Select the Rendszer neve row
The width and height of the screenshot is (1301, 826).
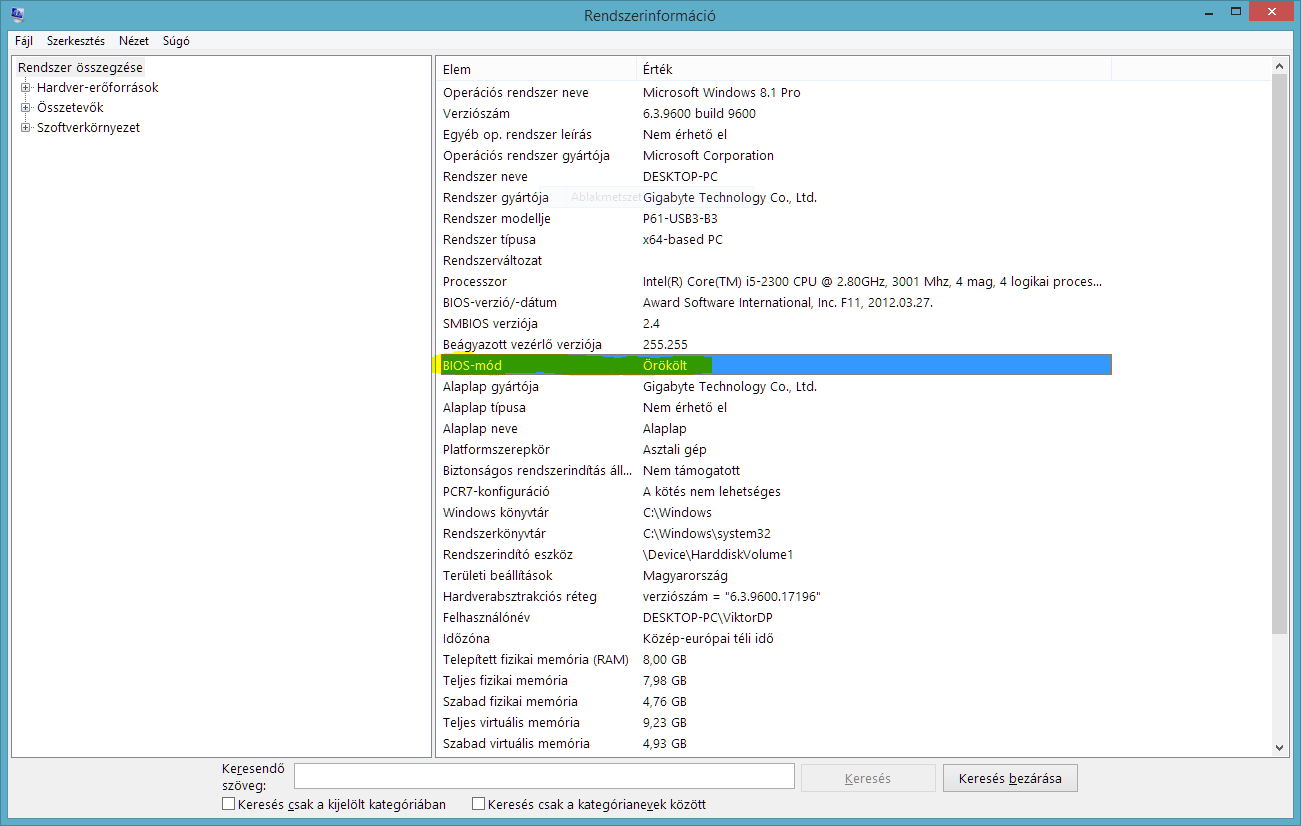(774, 176)
